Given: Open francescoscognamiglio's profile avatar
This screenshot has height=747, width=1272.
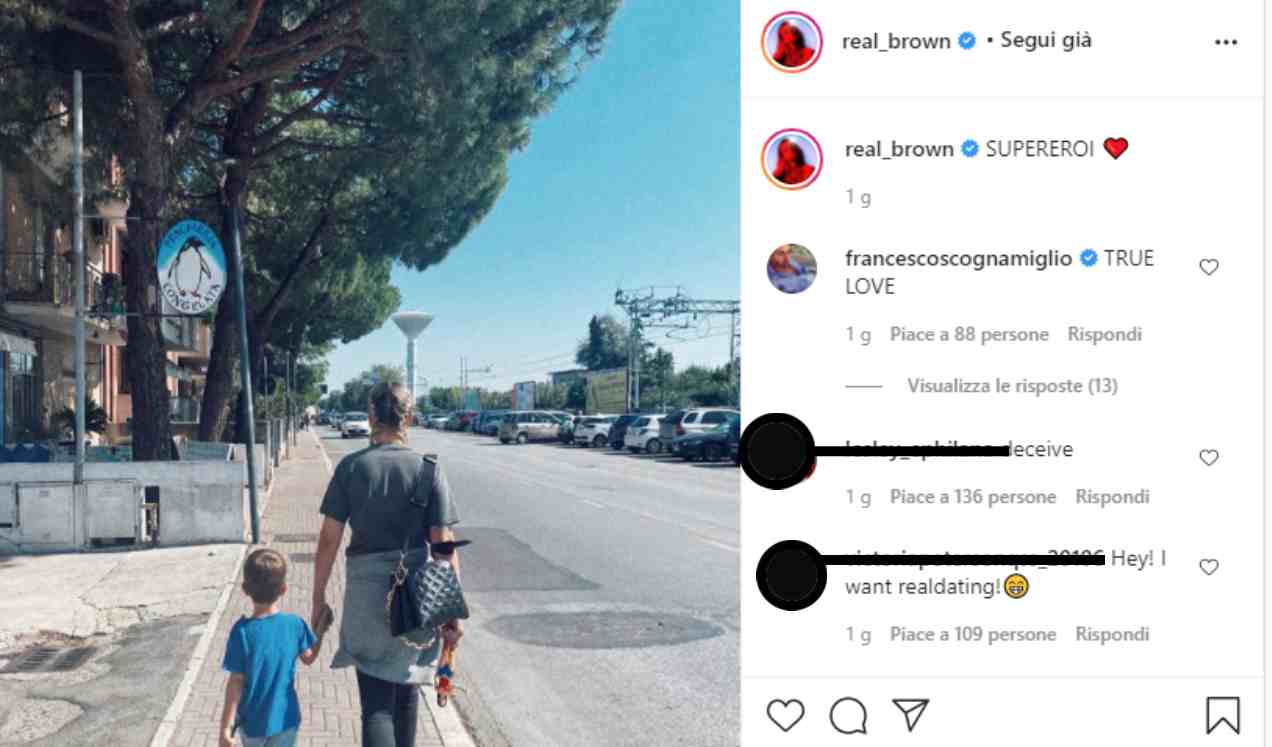Looking at the screenshot, I should (792, 268).
